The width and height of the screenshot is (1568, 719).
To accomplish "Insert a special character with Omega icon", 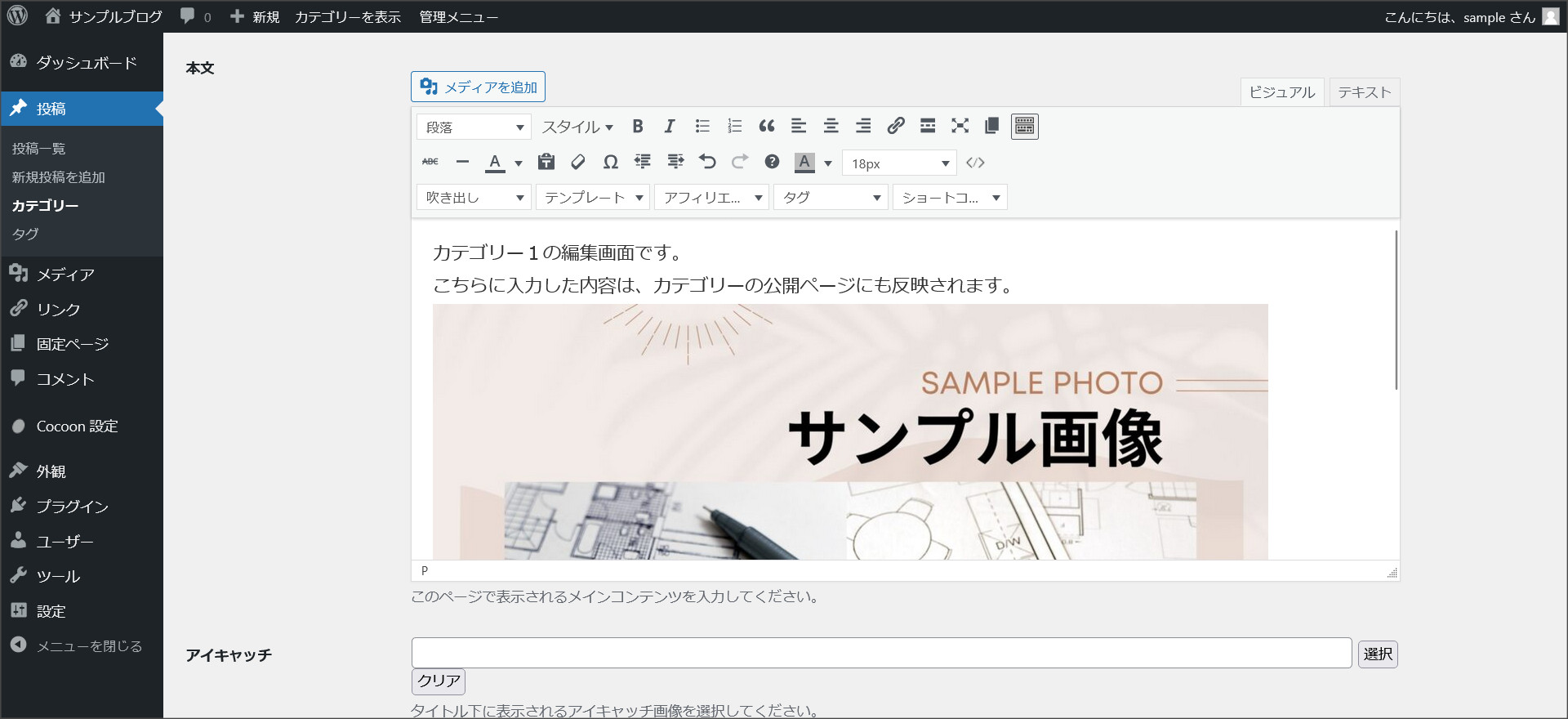I will click(610, 163).
